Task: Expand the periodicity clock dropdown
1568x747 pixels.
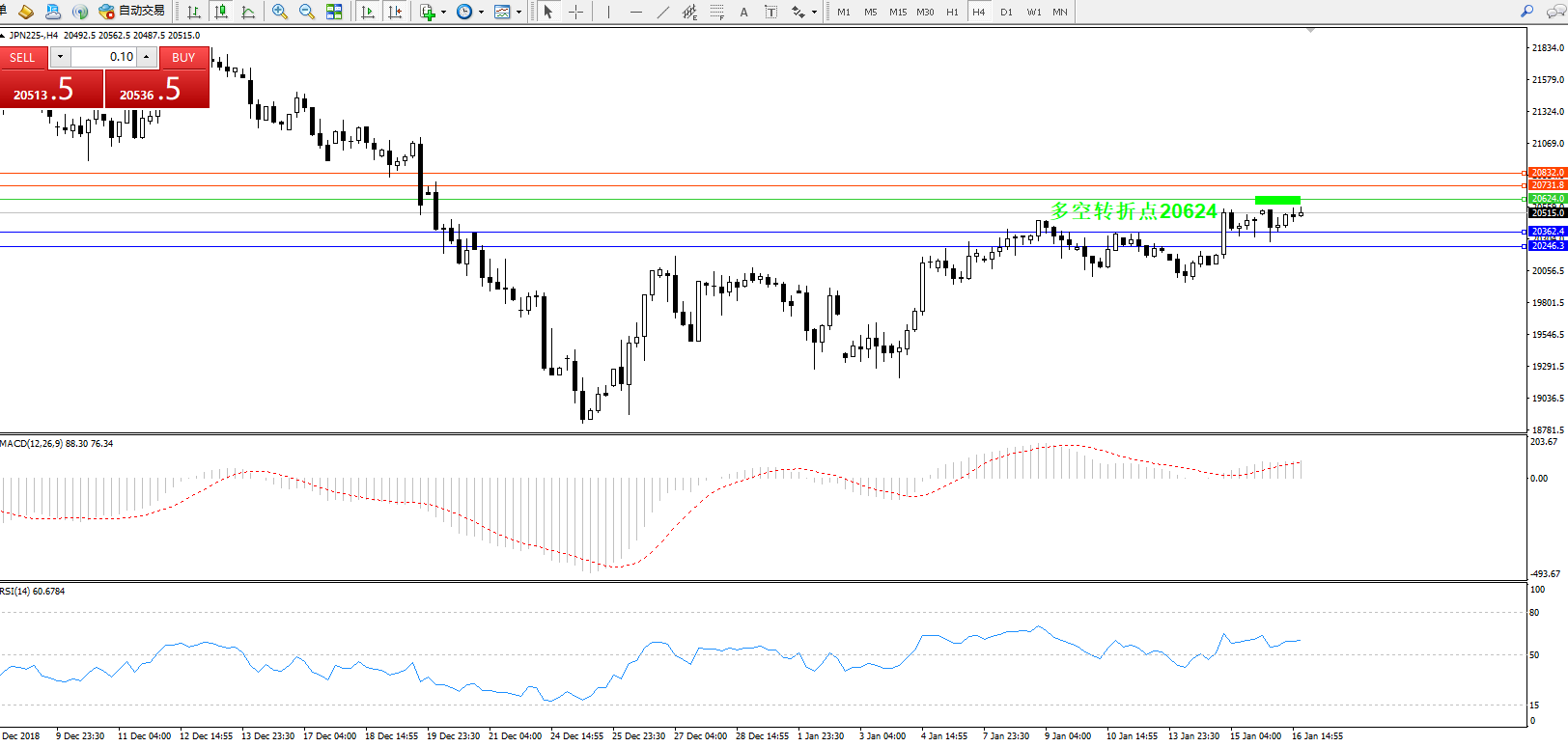Action: [x=481, y=12]
